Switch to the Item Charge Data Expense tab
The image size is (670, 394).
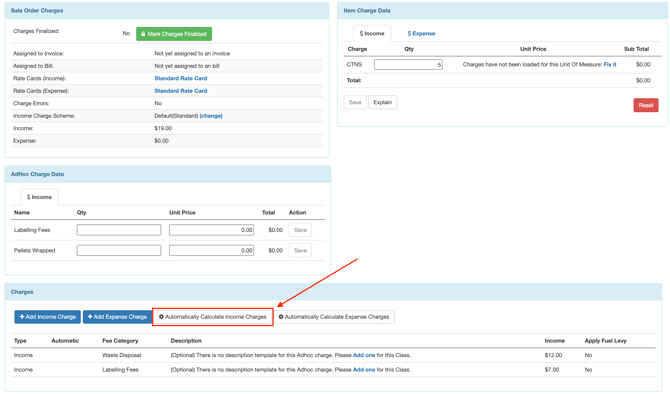click(x=421, y=33)
